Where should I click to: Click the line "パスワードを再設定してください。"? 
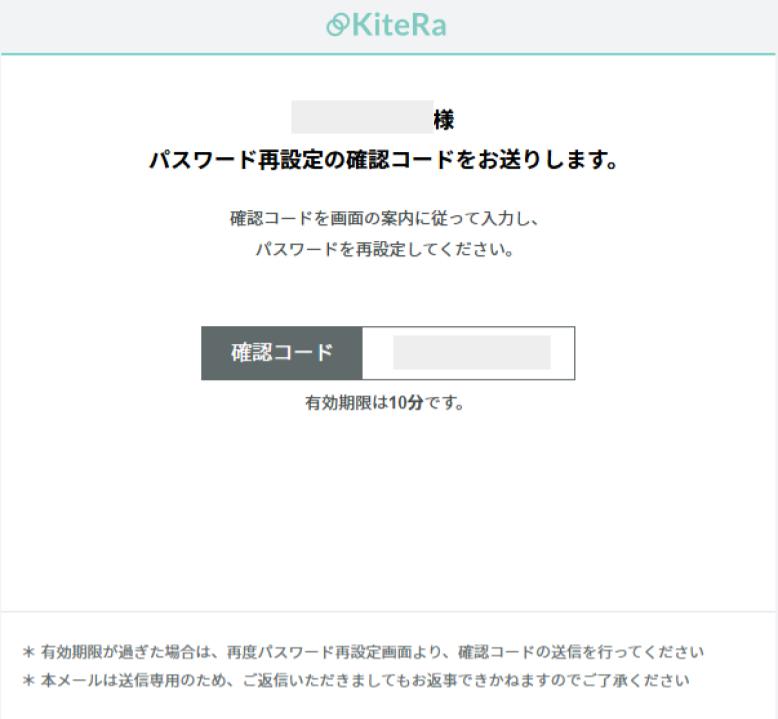[385, 249]
